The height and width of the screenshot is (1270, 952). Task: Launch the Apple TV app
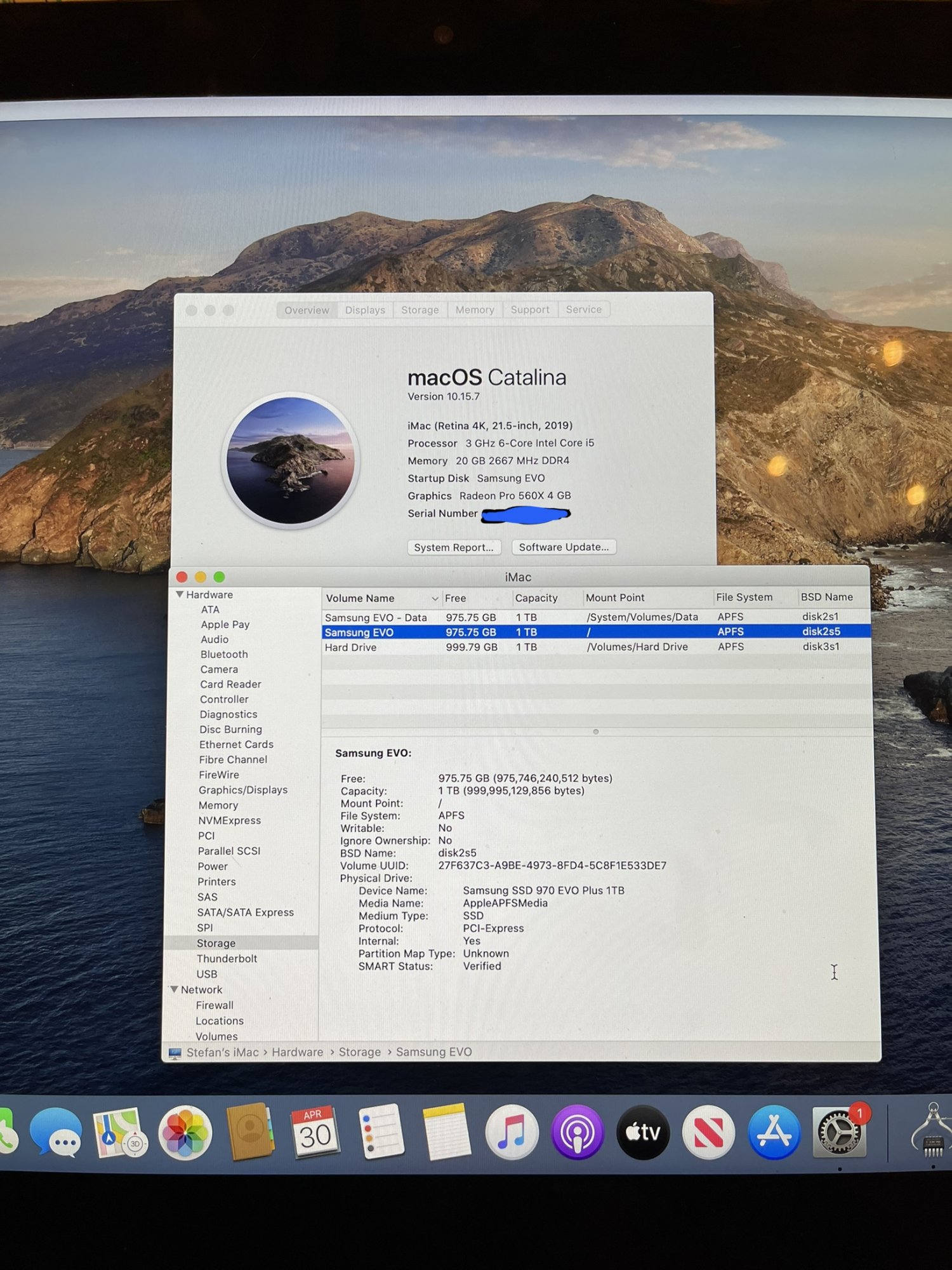coord(642,1132)
